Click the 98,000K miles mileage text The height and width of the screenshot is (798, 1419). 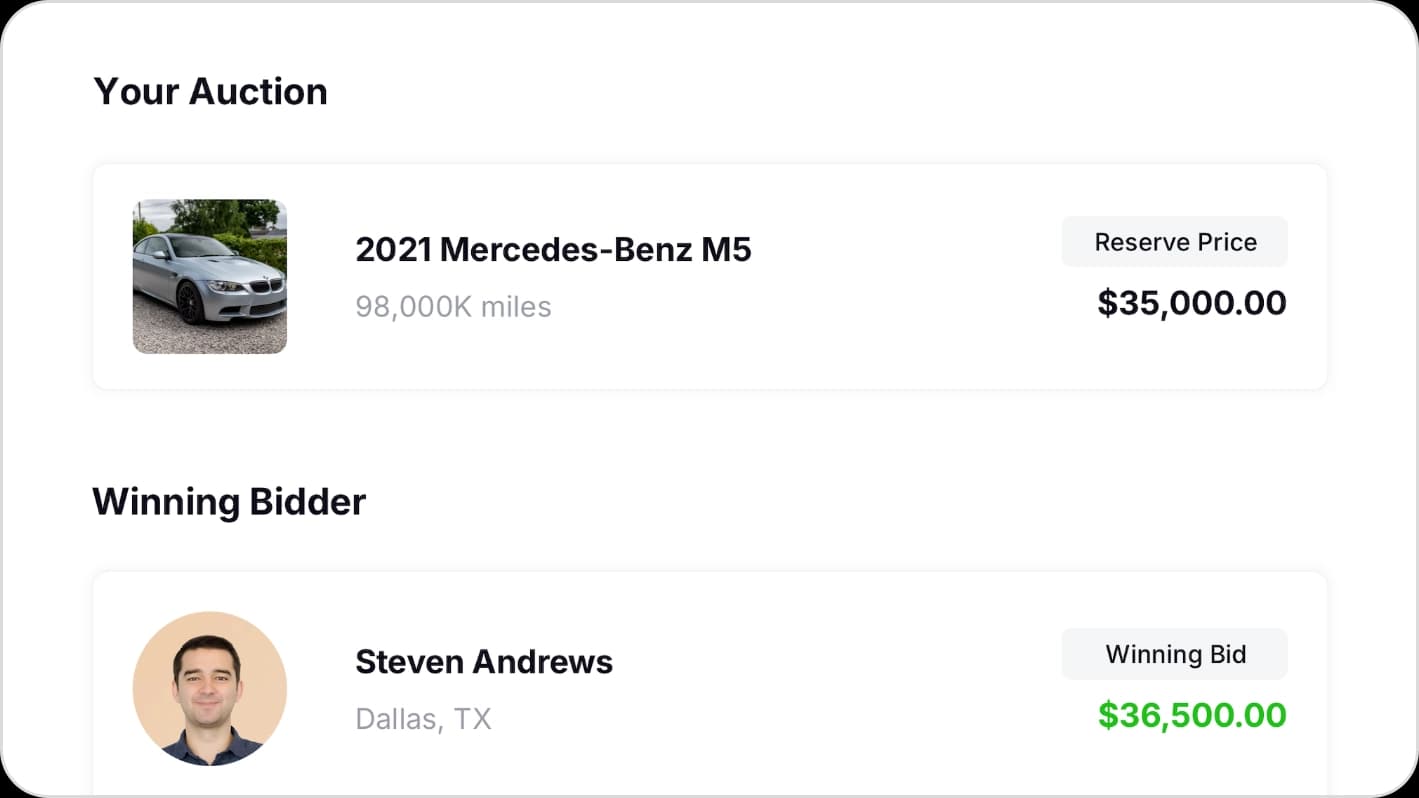(x=453, y=306)
